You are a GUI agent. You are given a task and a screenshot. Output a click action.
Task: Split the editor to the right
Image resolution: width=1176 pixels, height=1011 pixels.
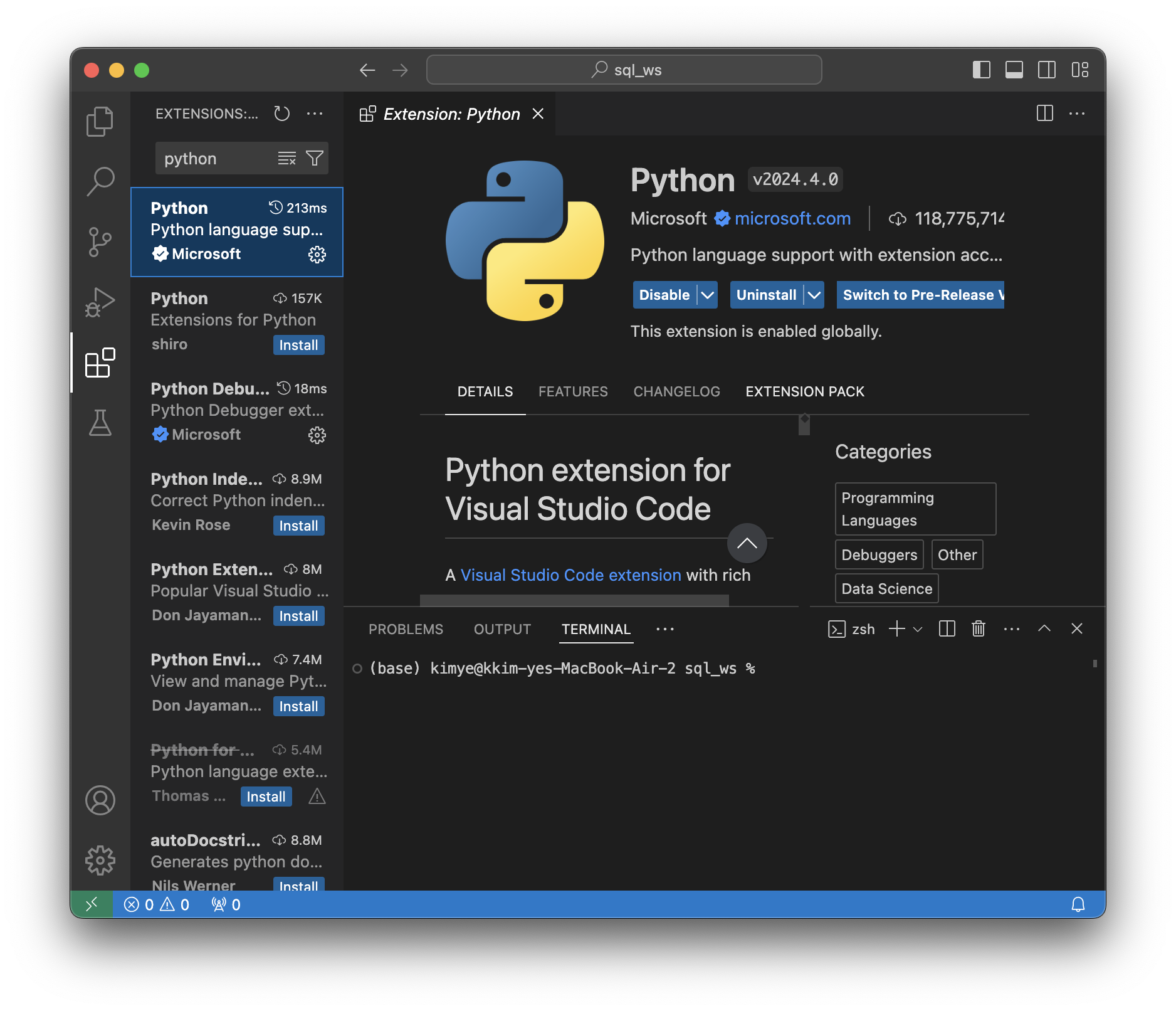coord(1045,114)
